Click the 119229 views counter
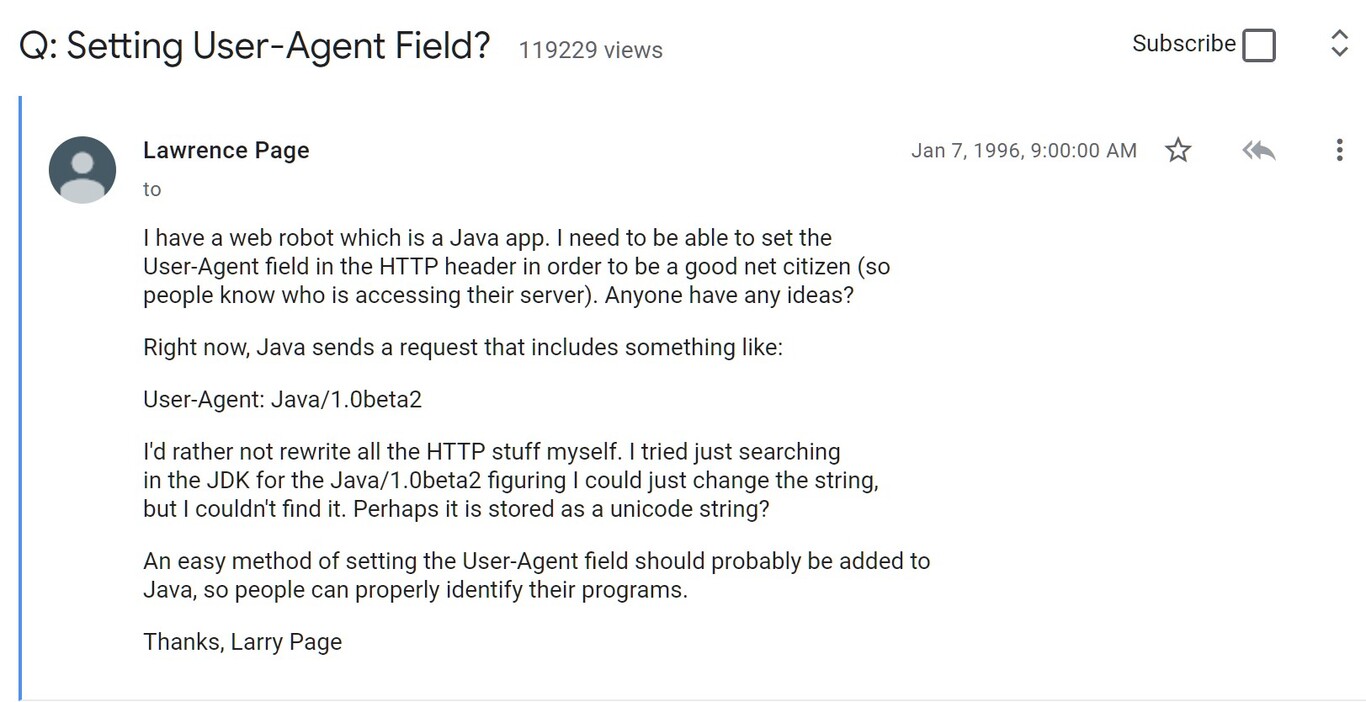The image size is (1366, 702). point(590,50)
